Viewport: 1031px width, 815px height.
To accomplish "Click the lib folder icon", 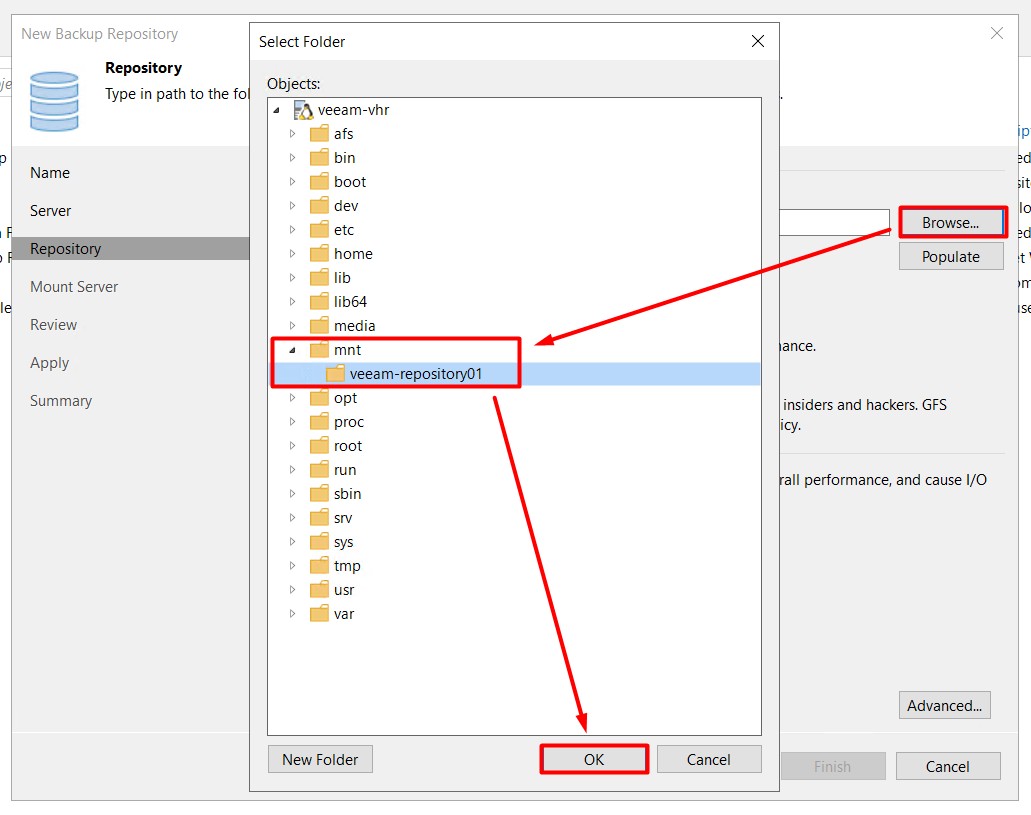I will coord(320,278).
